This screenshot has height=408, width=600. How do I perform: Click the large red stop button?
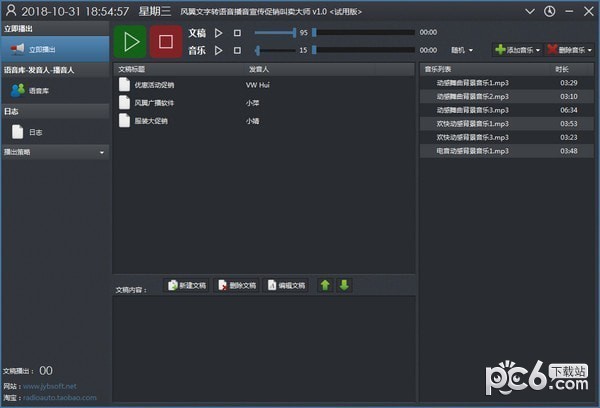[165, 42]
